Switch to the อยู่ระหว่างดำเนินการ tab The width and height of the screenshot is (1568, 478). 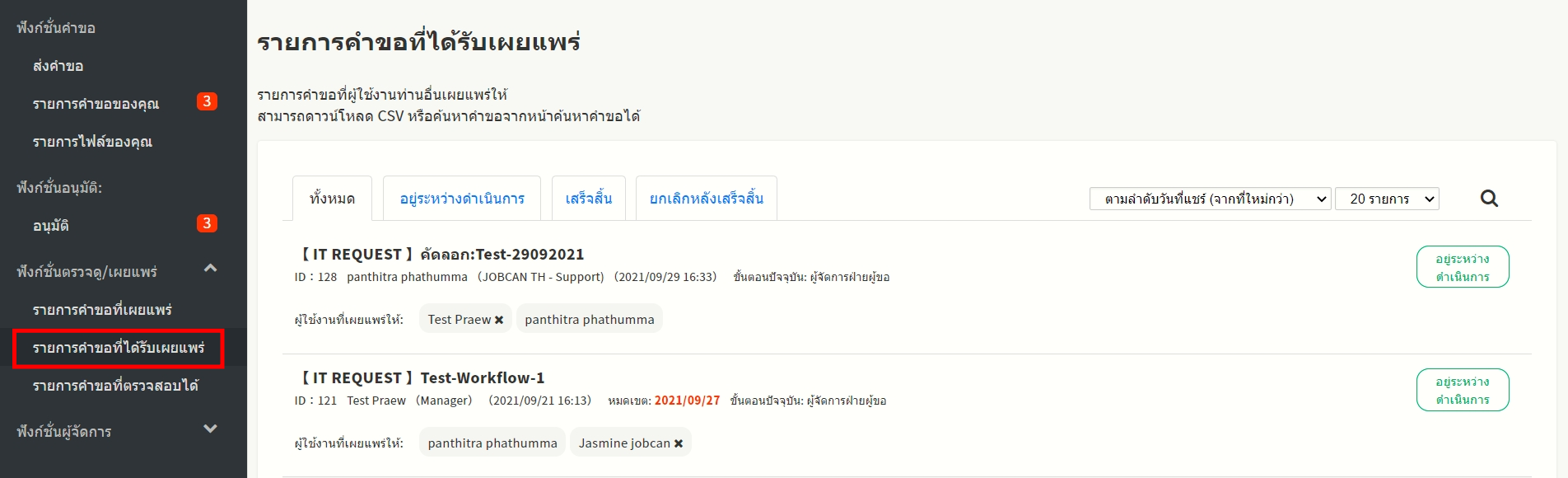tap(462, 199)
